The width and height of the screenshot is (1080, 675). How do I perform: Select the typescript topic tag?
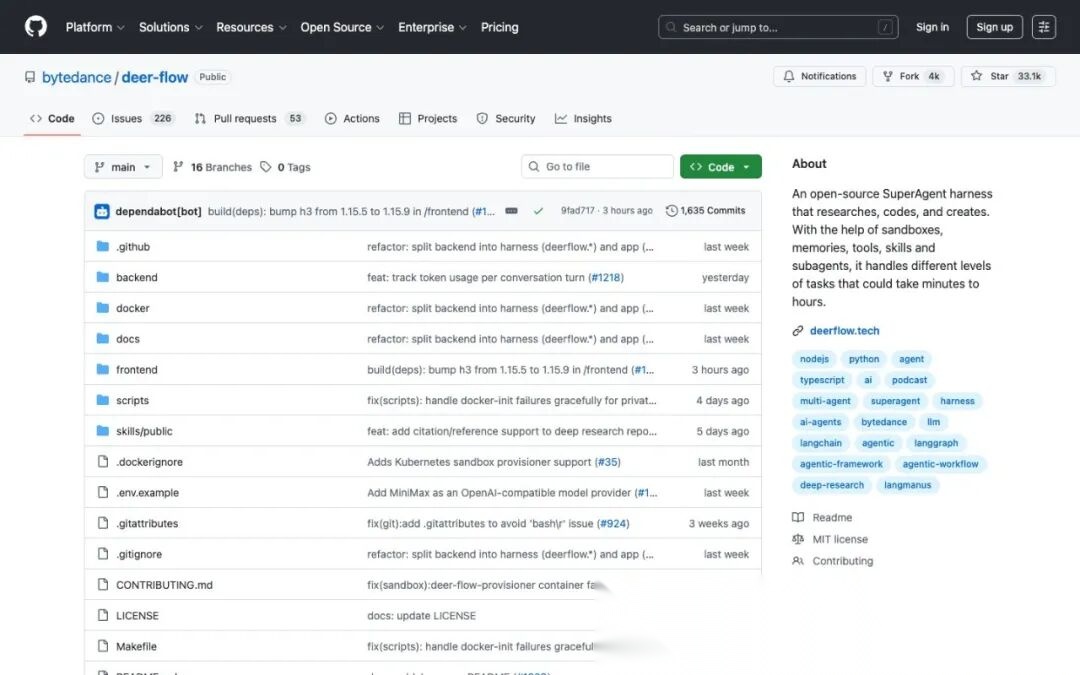[822, 380]
